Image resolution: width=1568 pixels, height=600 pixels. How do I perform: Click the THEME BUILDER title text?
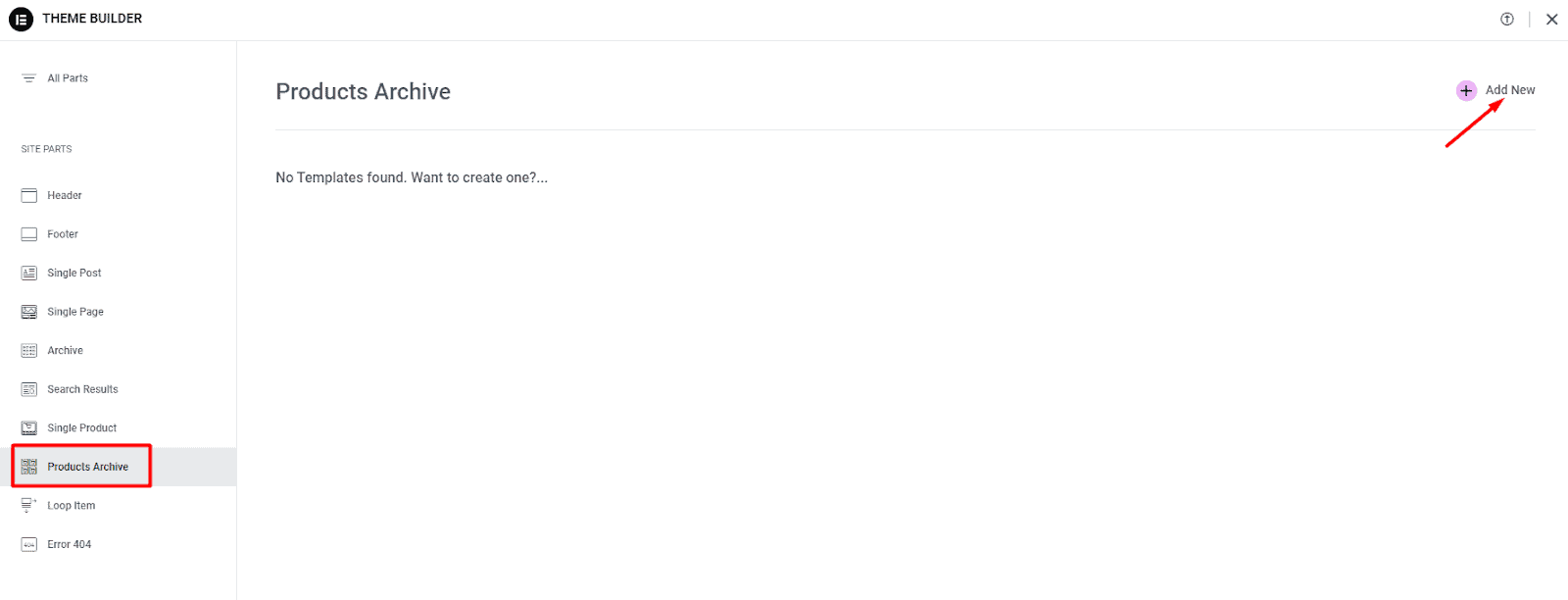[92, 19]
